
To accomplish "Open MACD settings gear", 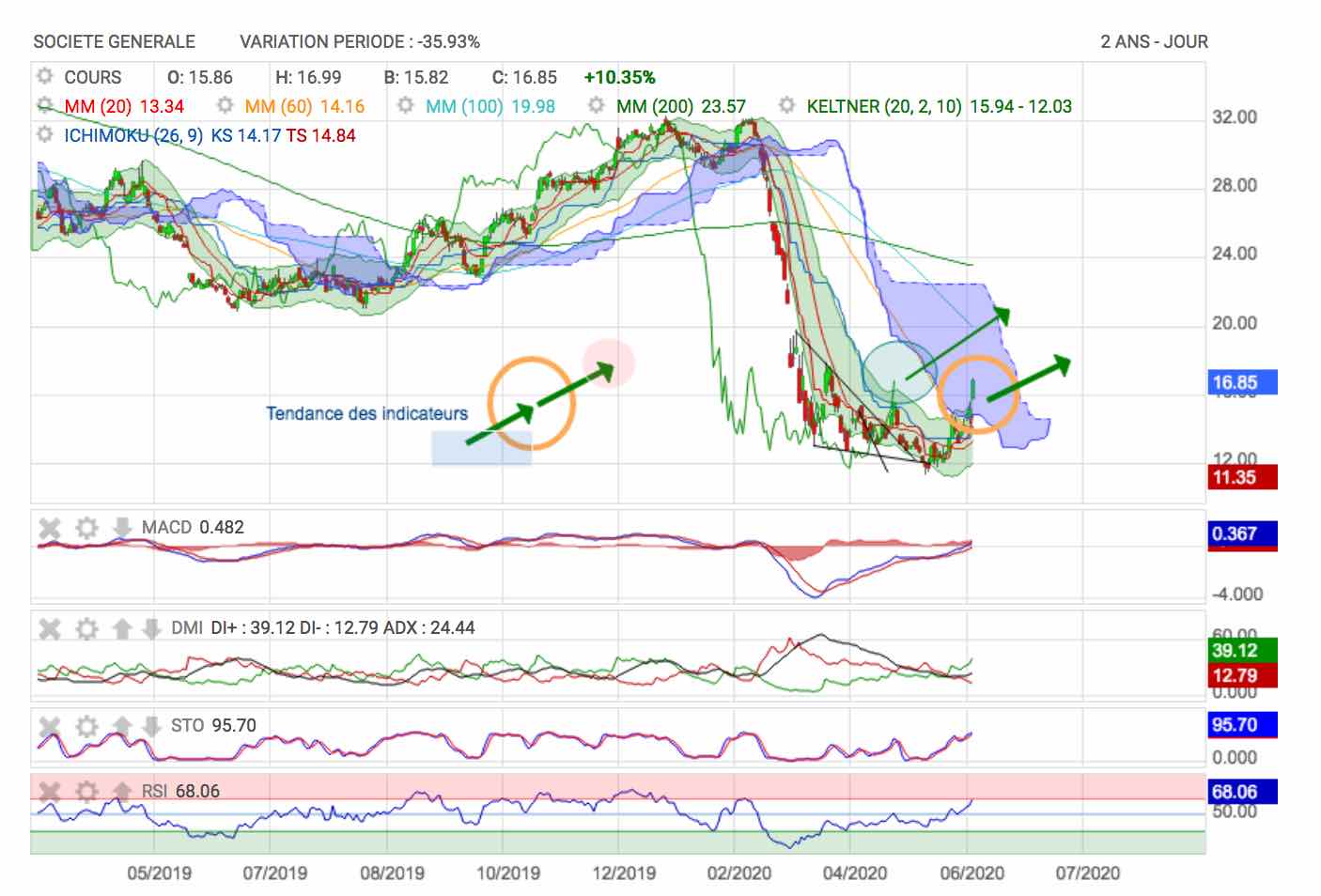I will click(86, 528).
